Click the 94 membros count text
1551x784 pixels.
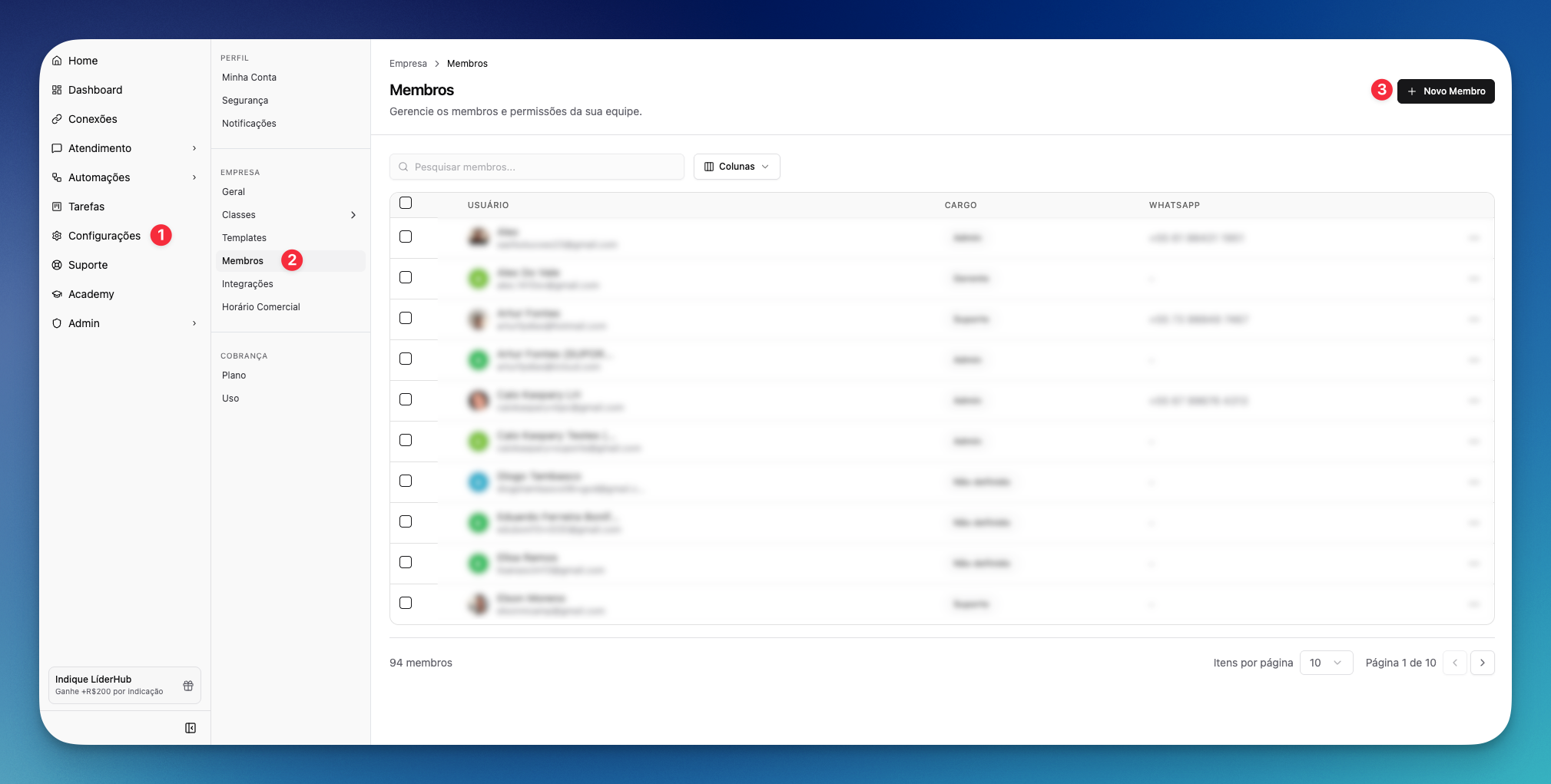click(421, 663)
